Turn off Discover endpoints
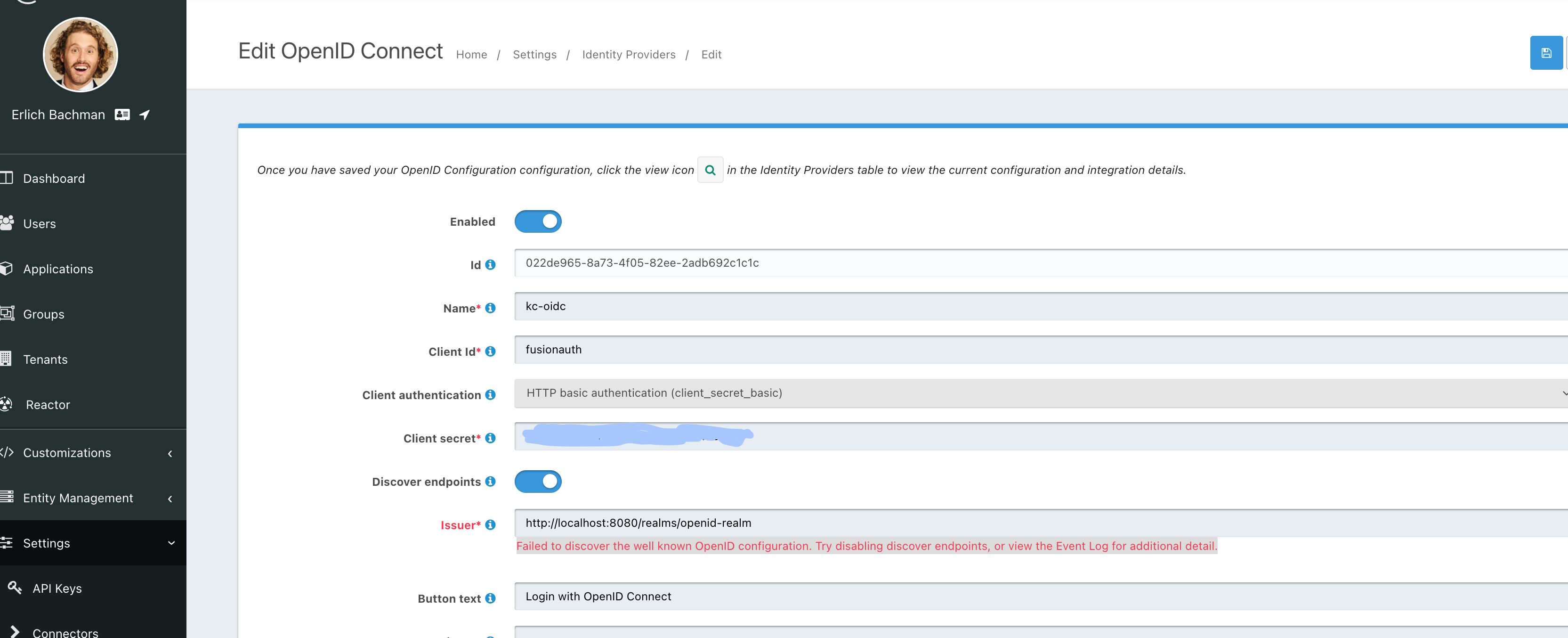Screen dimensions: 1568x638 pyautogui.click(x=538, y=482)
